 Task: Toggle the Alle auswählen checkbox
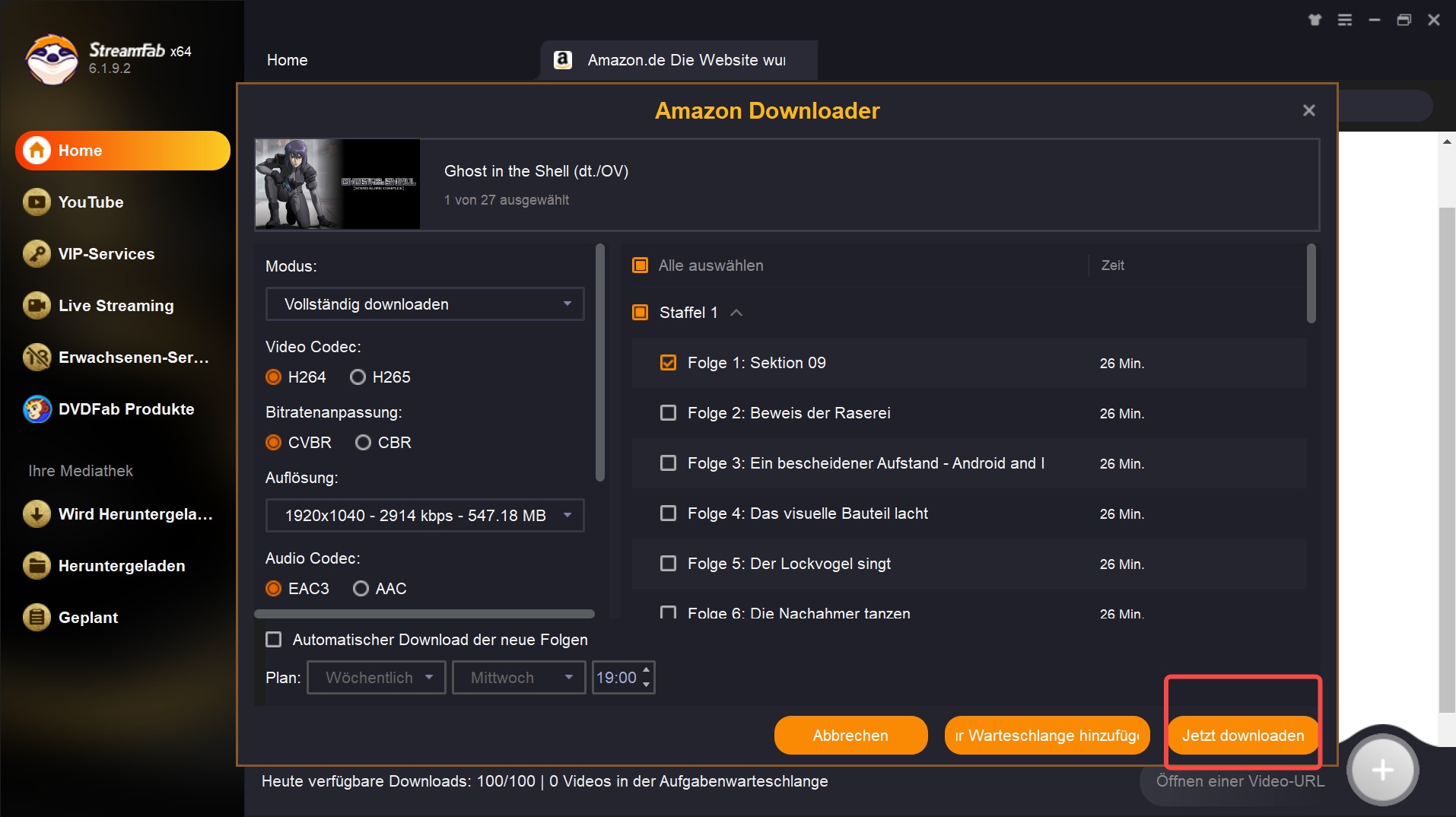(641, 265)
